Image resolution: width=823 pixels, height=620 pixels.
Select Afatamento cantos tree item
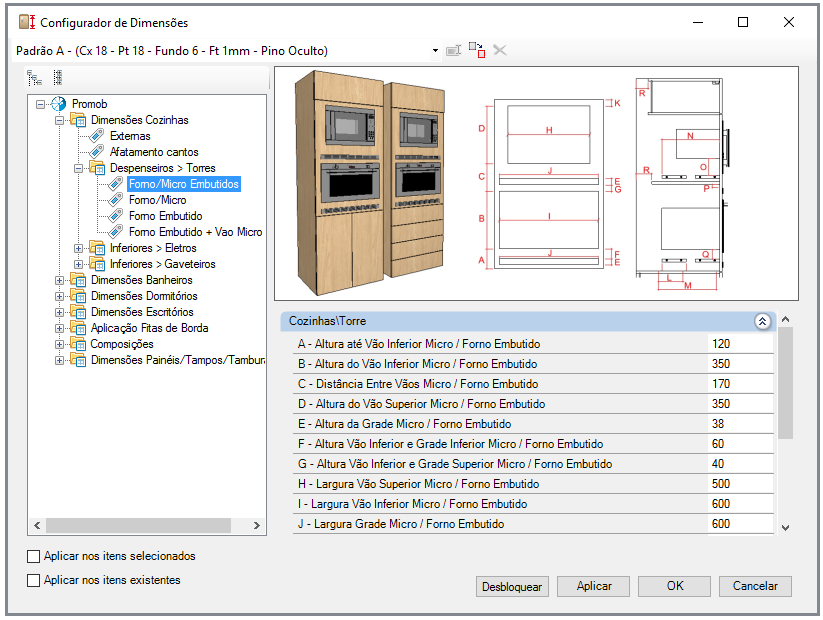pyautogui.click(x=154, y=152)
